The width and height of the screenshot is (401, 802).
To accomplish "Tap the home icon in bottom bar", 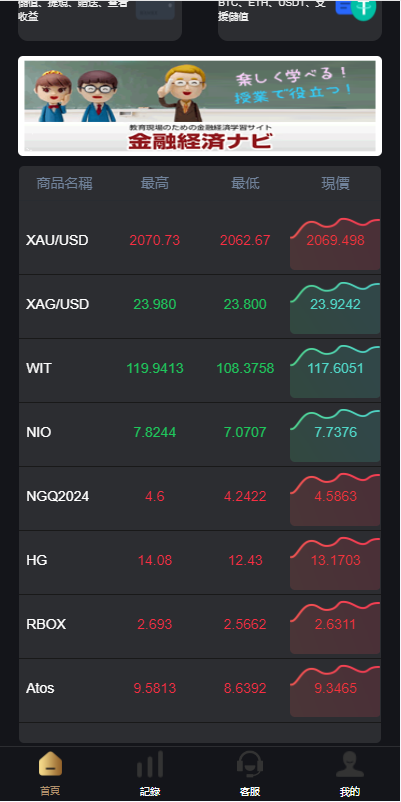I will (50, 764).
